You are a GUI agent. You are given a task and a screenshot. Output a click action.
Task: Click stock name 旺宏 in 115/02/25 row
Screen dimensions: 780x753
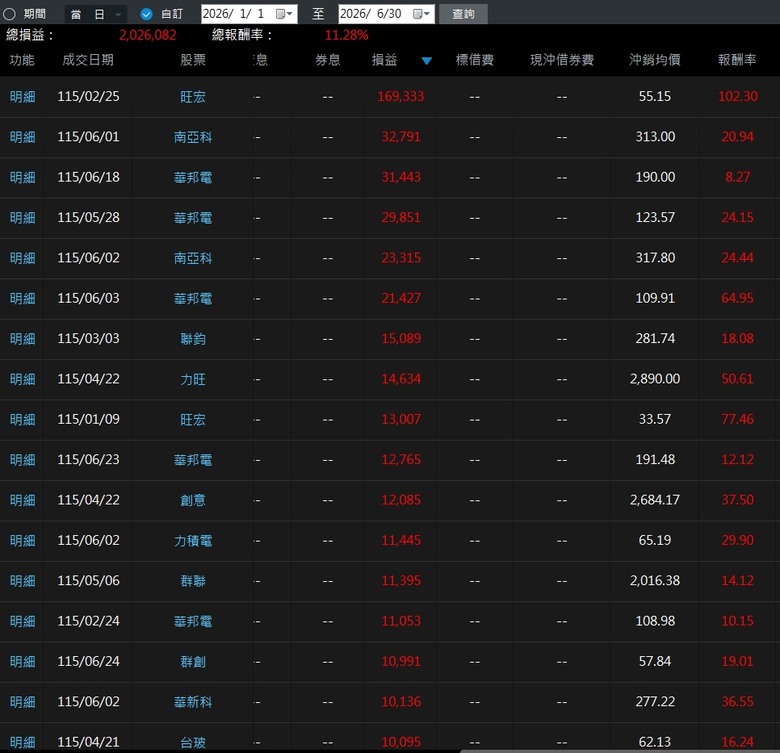coord(193,96)
